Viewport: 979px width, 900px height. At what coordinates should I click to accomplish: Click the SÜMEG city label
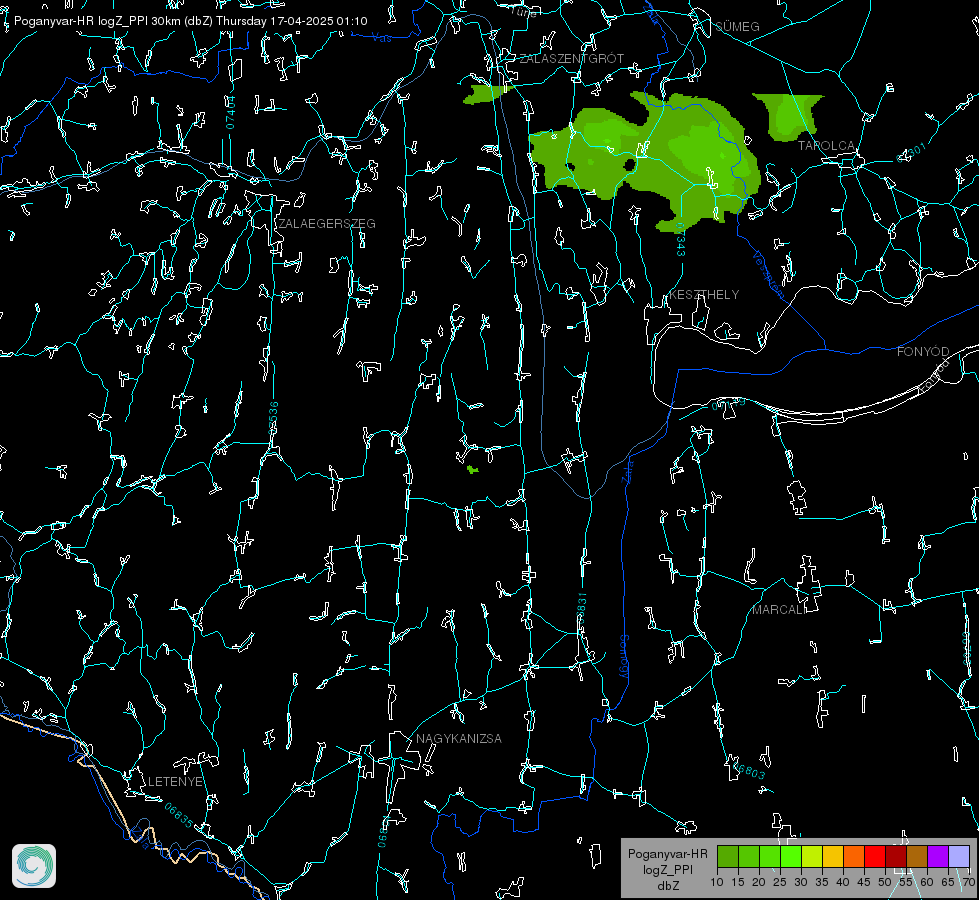737,26
